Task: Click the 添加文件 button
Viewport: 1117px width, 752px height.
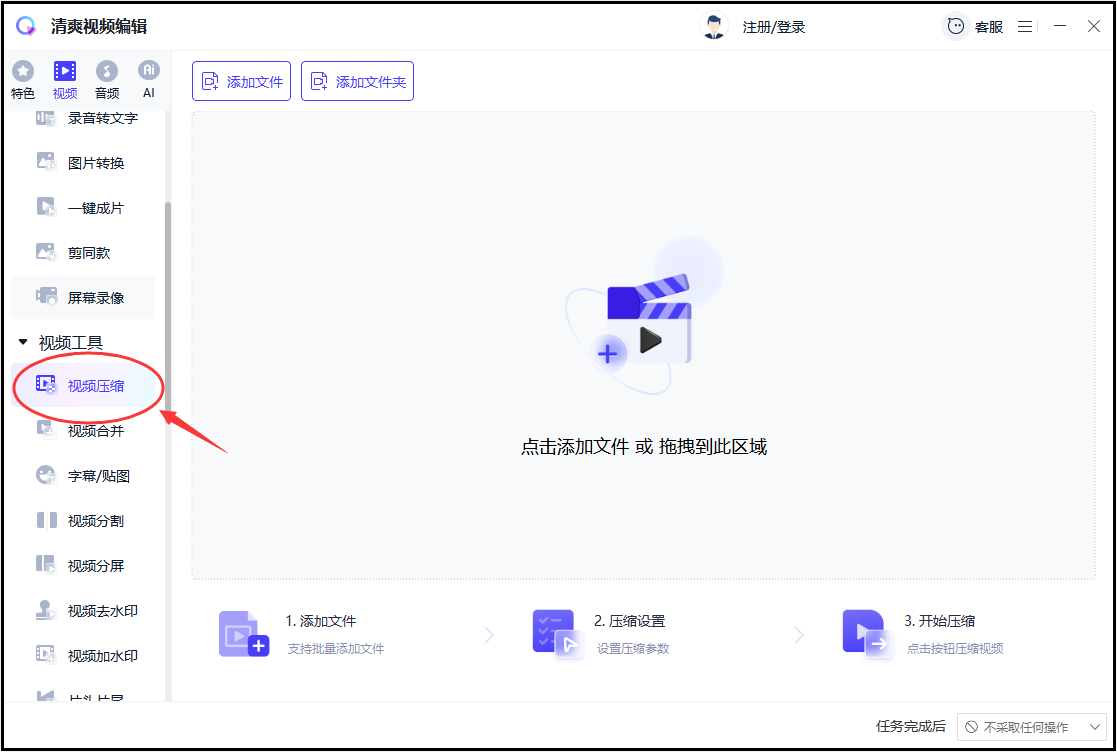Action: [x=241, y=81]
